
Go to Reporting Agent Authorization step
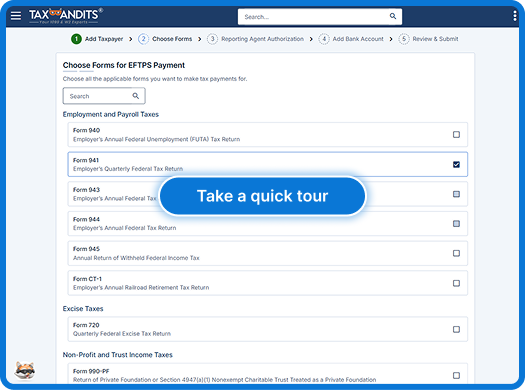click(x=262, y=39)
